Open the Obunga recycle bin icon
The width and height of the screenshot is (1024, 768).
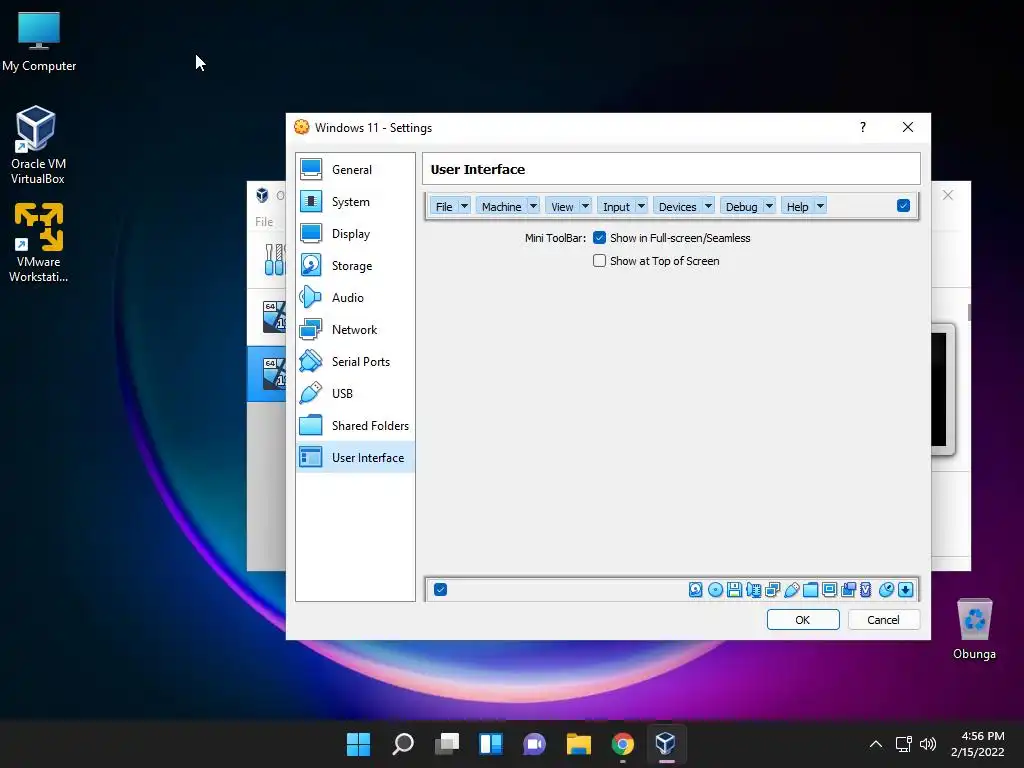[974, 628]
